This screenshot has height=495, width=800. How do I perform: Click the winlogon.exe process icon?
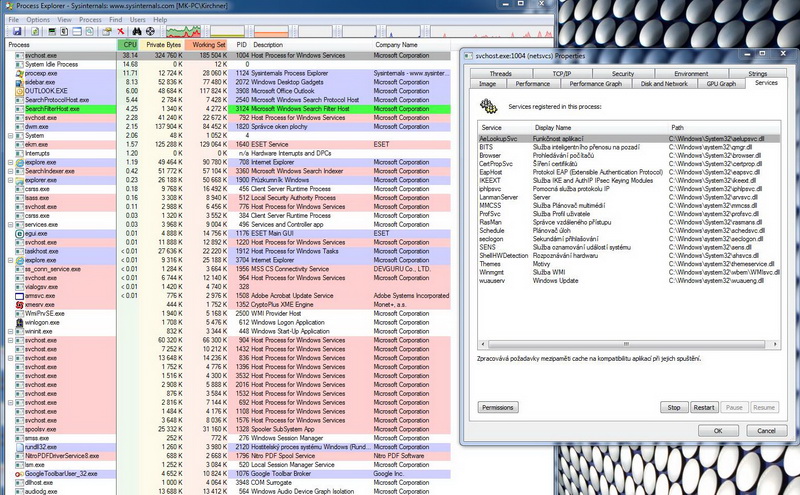(19, 323)
